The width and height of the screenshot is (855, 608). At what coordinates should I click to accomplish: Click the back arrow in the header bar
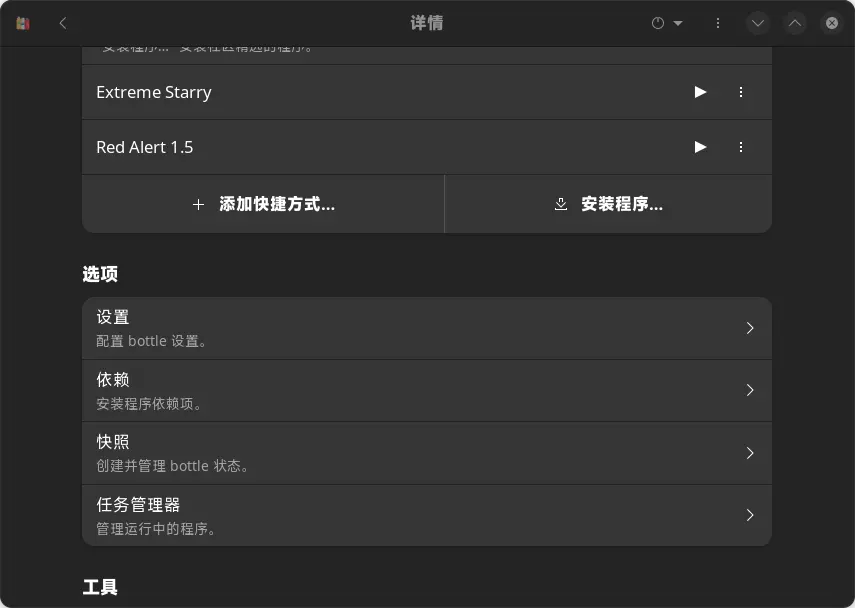pos(62,22)
